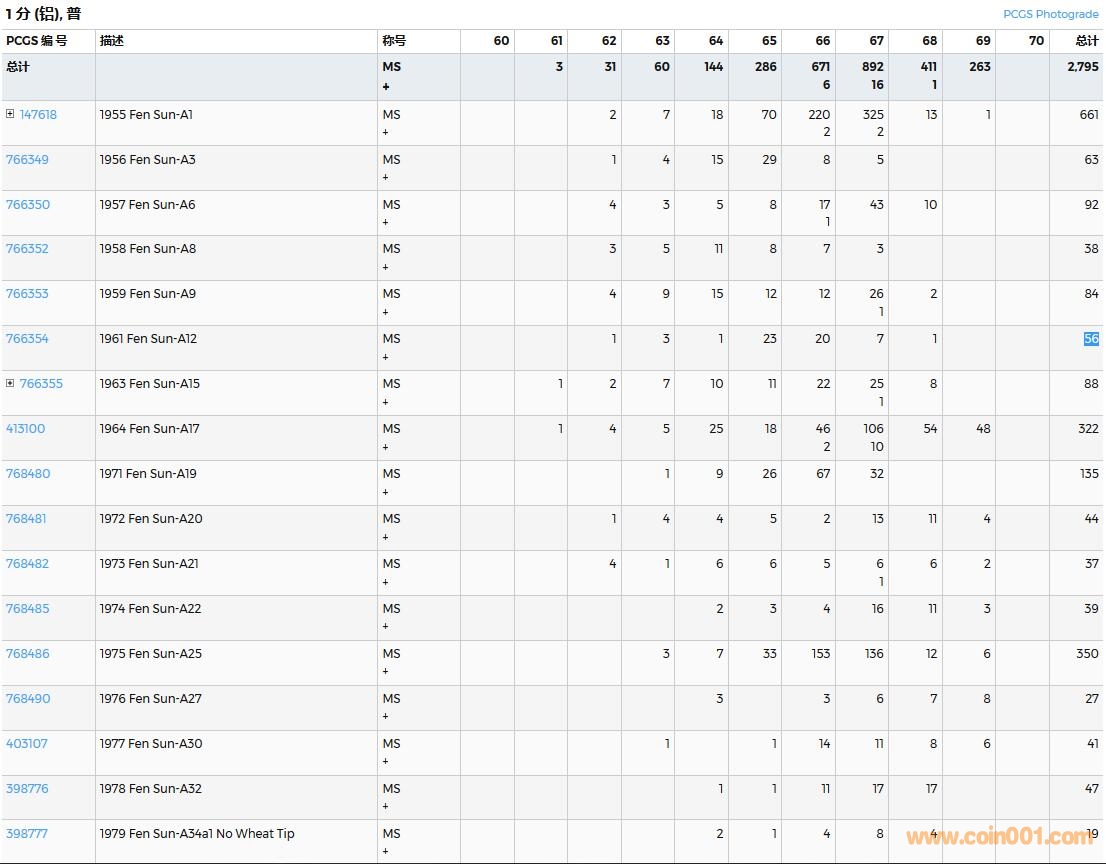The image size is (1106, 864).
Task: Click the highlighted total 56 cell
Action: (x=1090, y=338)
